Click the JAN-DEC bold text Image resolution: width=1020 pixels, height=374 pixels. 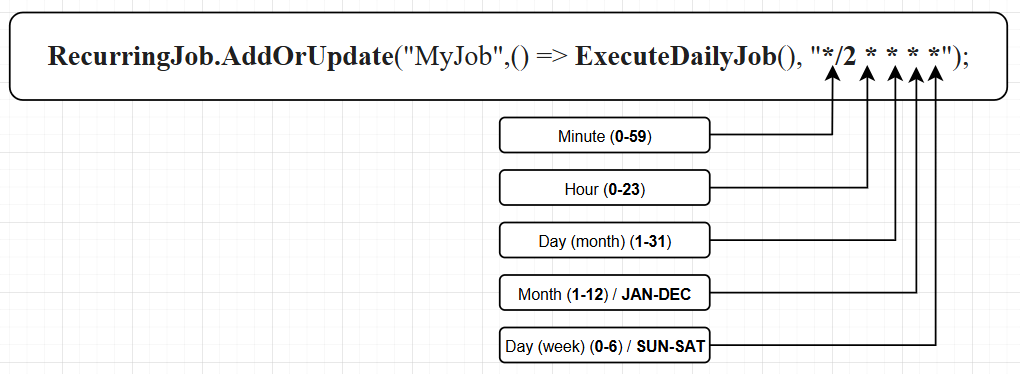(656, 294)
